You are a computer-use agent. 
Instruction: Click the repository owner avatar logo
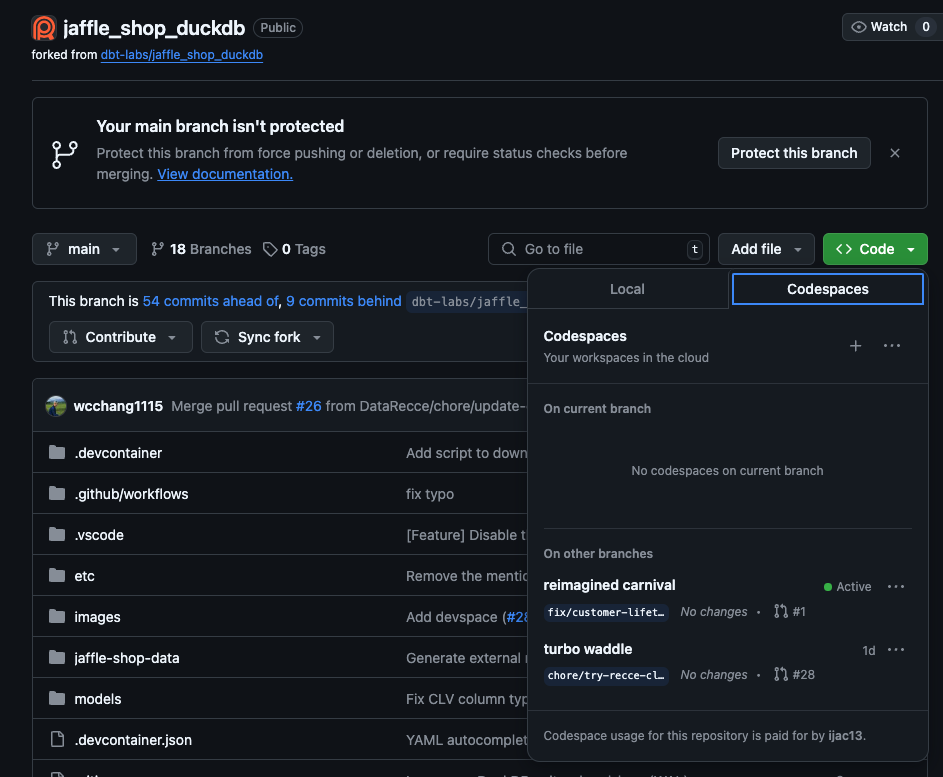coord(43,28)
